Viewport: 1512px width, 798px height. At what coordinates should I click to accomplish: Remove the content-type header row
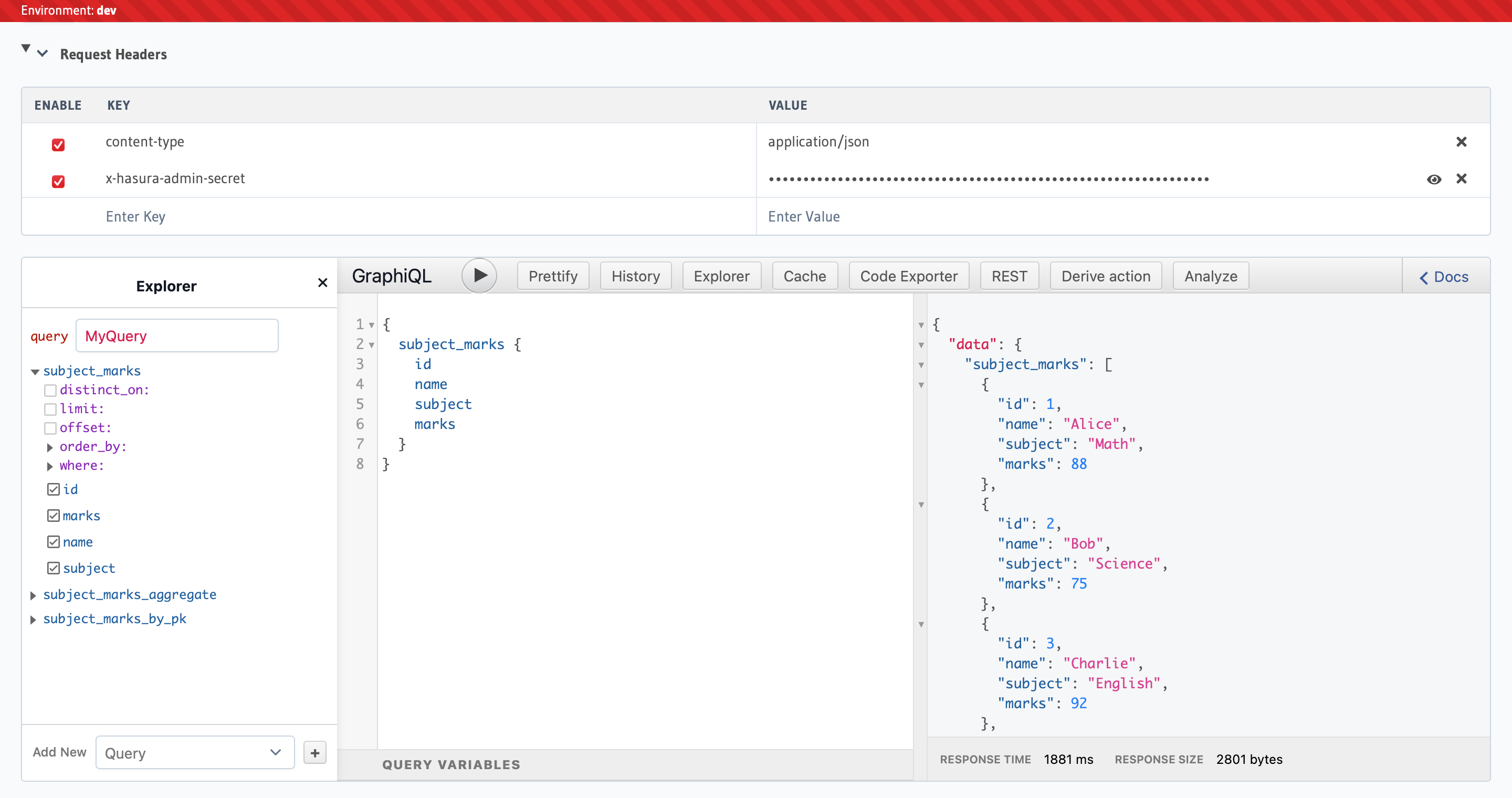click(x=1461, y=142)
